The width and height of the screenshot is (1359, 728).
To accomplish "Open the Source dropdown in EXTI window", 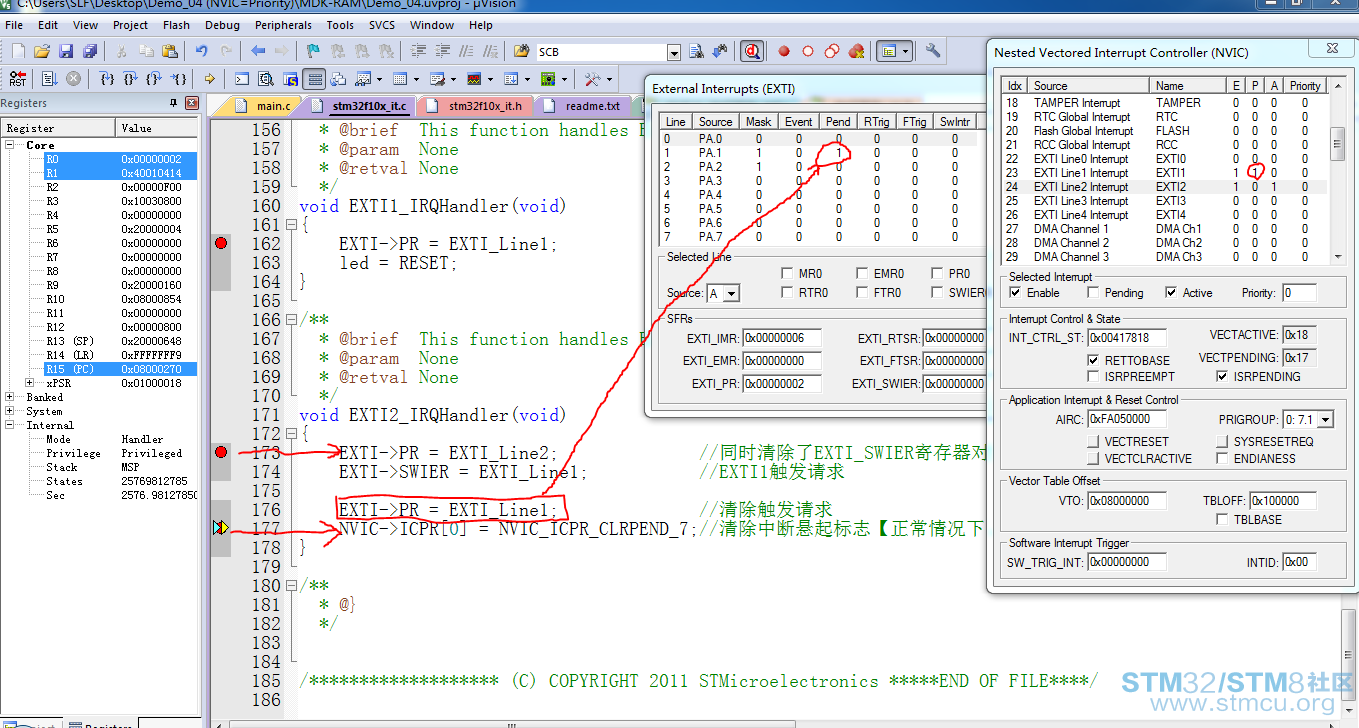I will 731,294.
